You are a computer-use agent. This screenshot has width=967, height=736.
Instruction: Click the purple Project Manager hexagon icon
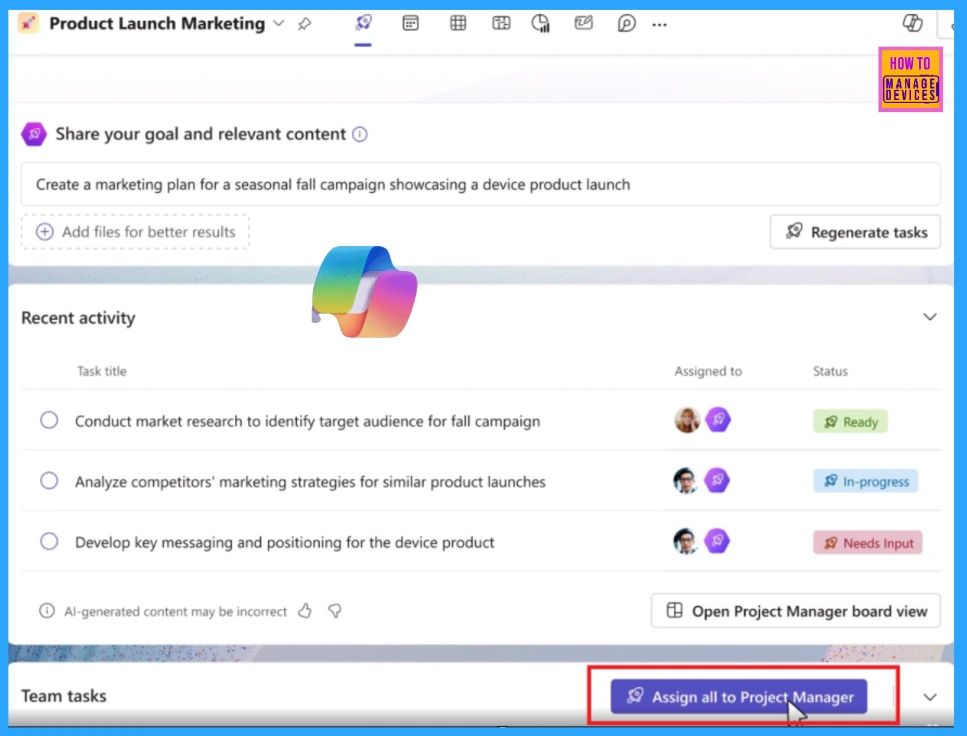pyautogui.click(x=34, y=134)
